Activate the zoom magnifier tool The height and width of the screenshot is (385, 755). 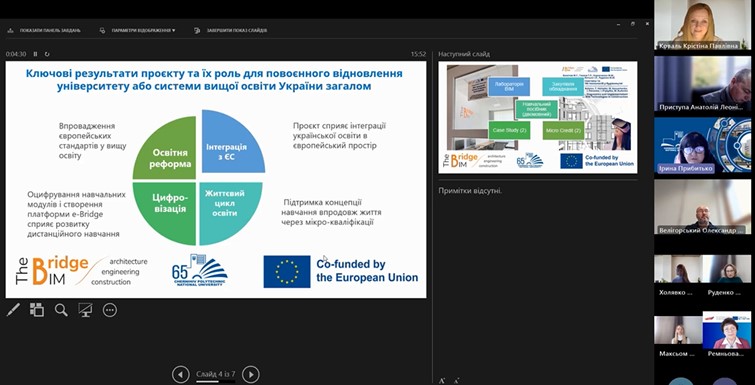point(61,310)
